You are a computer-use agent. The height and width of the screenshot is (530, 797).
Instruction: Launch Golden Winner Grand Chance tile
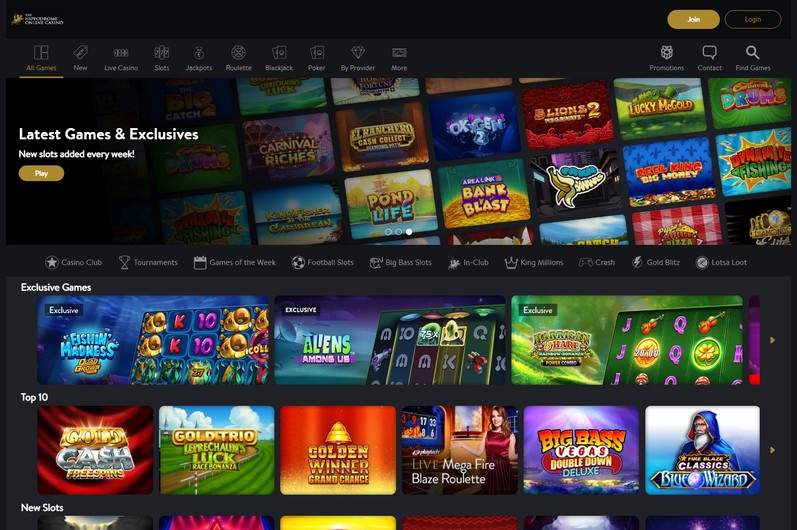(338, 450)
